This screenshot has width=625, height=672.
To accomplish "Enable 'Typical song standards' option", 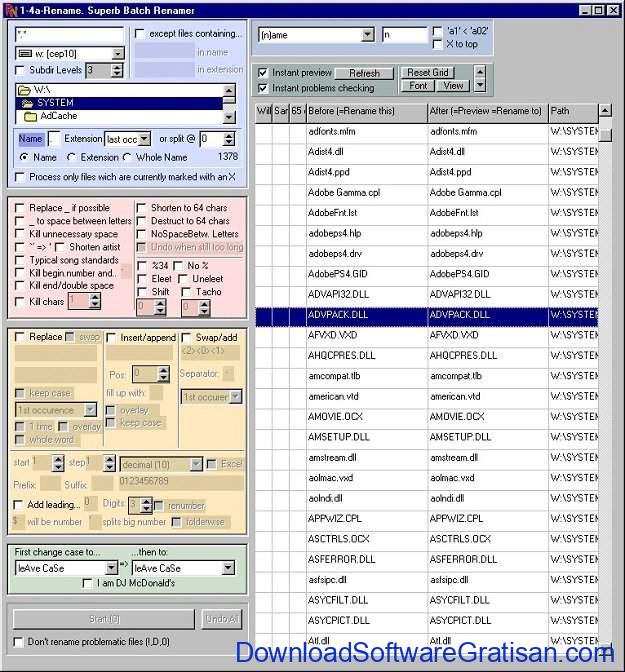I will click(19, 260).
